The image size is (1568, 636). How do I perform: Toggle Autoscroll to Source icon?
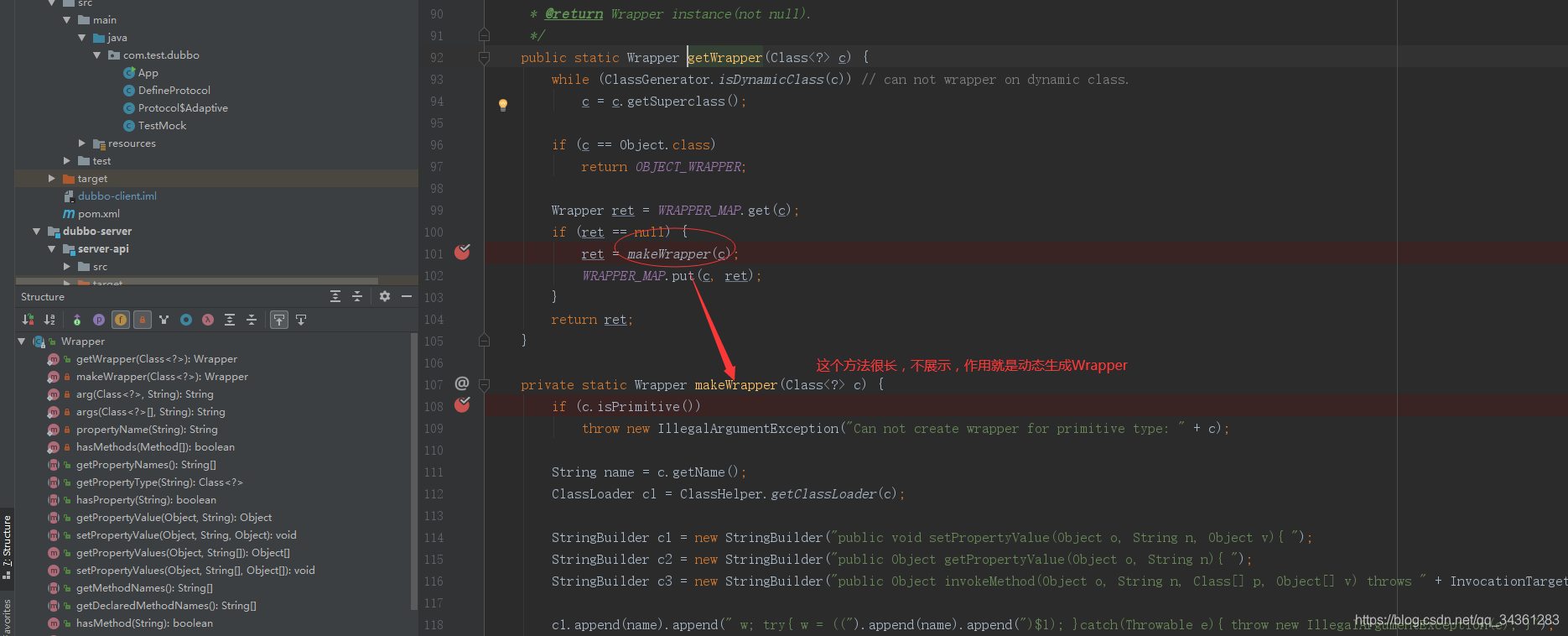[279, 320]
